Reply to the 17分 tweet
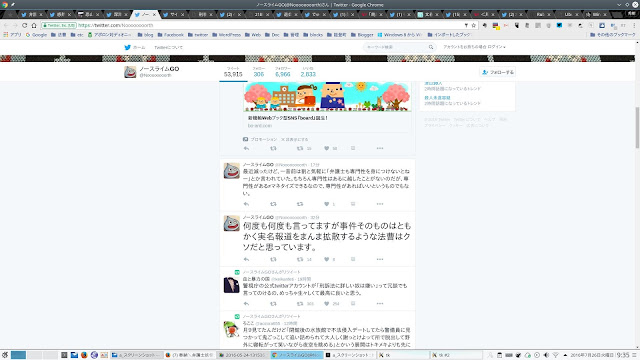The image size is (640, 360). (246, 204)
